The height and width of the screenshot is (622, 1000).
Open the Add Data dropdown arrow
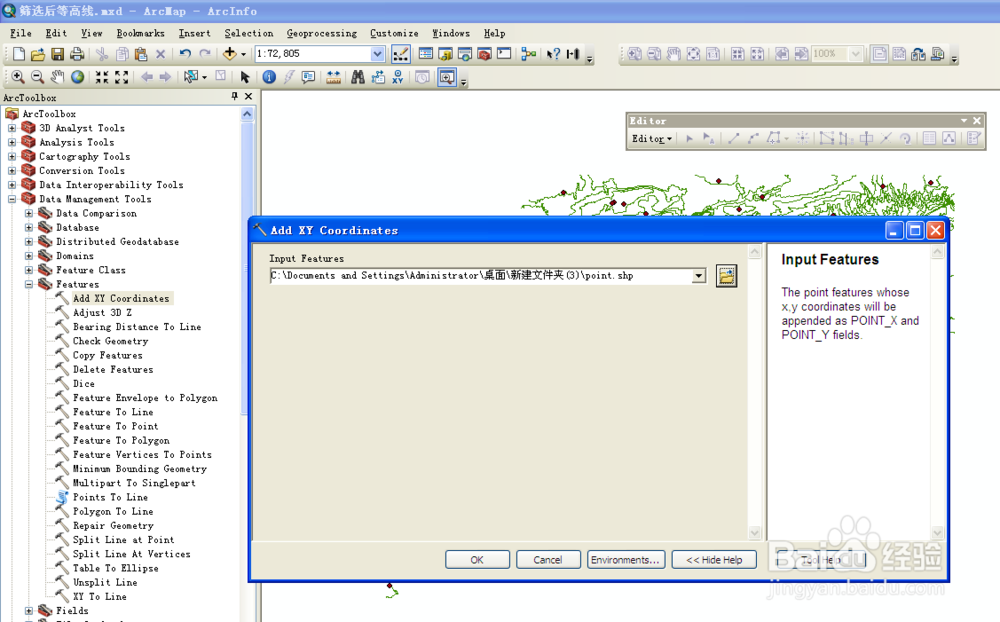tap(244, 54)
